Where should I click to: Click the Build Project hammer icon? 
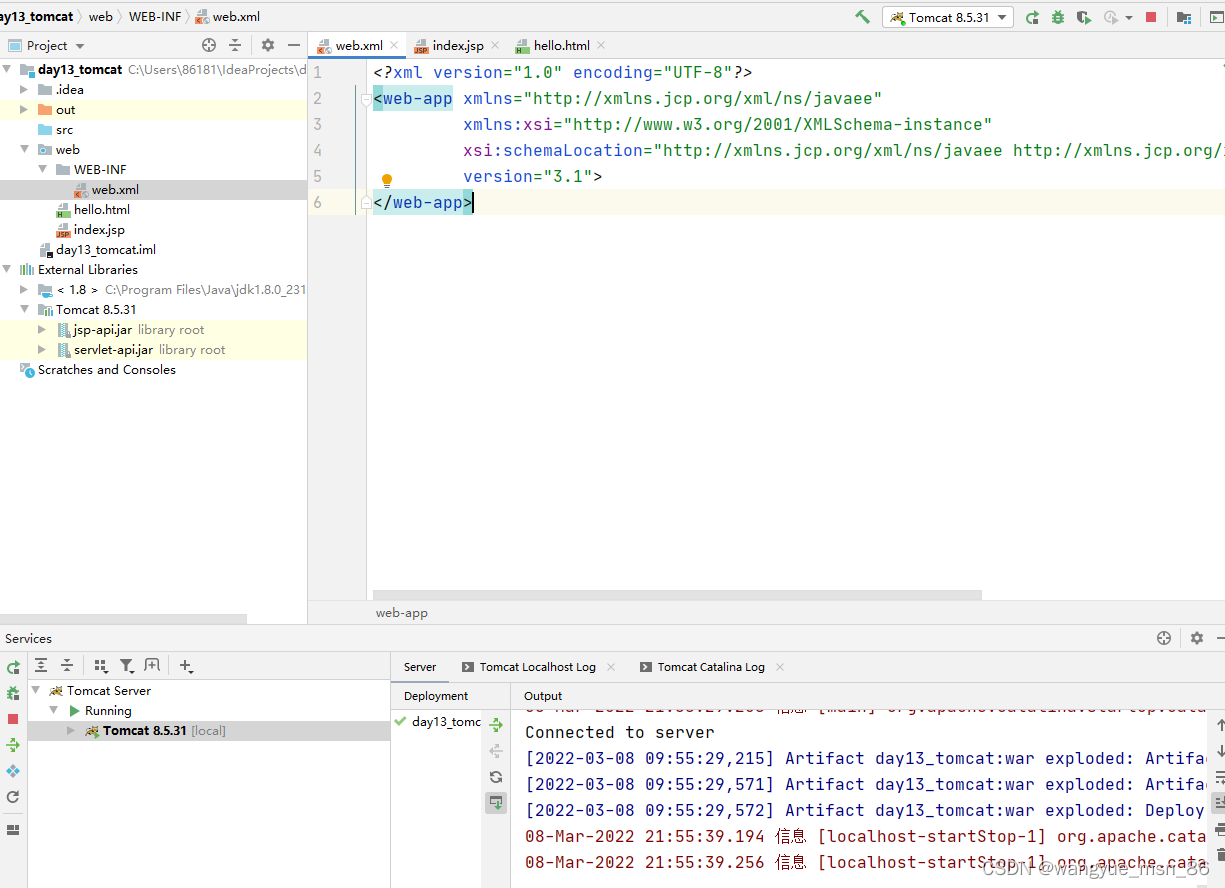[x=862, y=17]
